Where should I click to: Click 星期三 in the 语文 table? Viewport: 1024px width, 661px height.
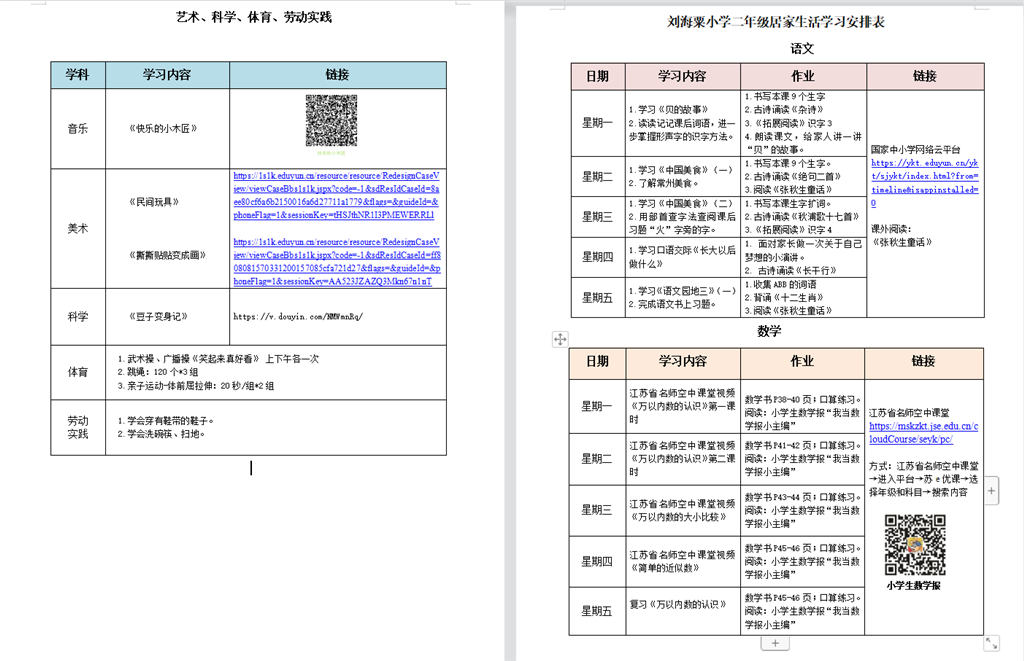[598, 217]
